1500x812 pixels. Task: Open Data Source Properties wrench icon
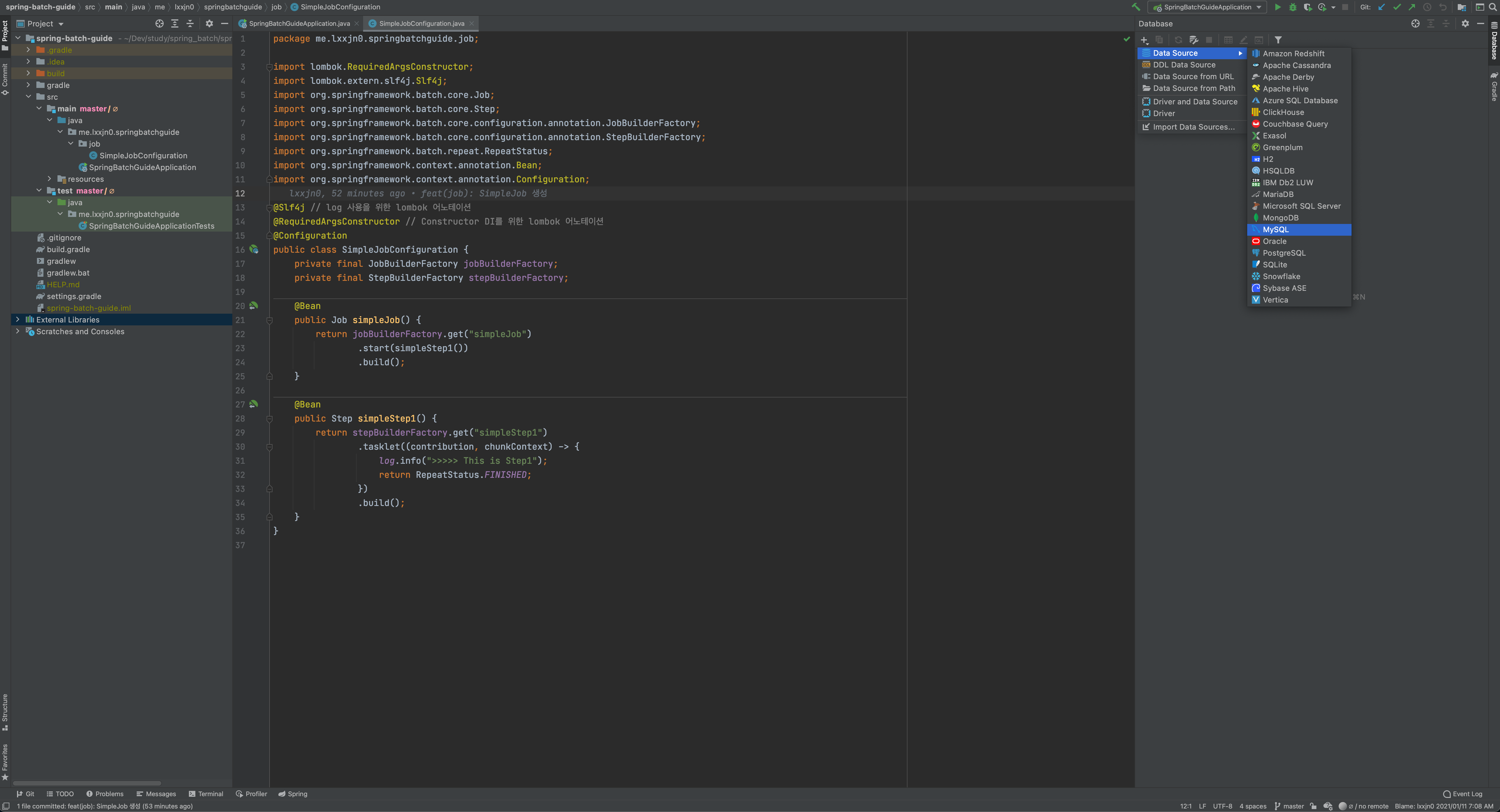click(x=1193, y=40)
